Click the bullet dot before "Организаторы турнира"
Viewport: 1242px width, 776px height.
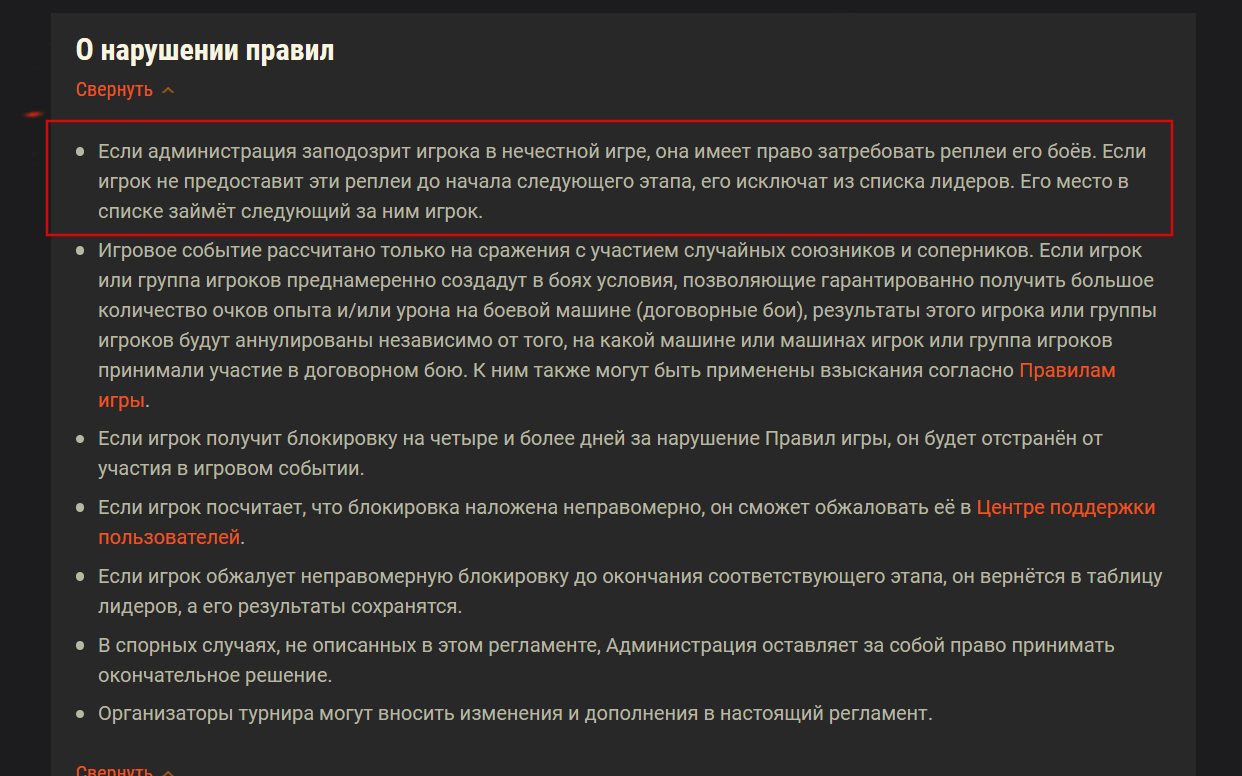[x=81, y=714]
